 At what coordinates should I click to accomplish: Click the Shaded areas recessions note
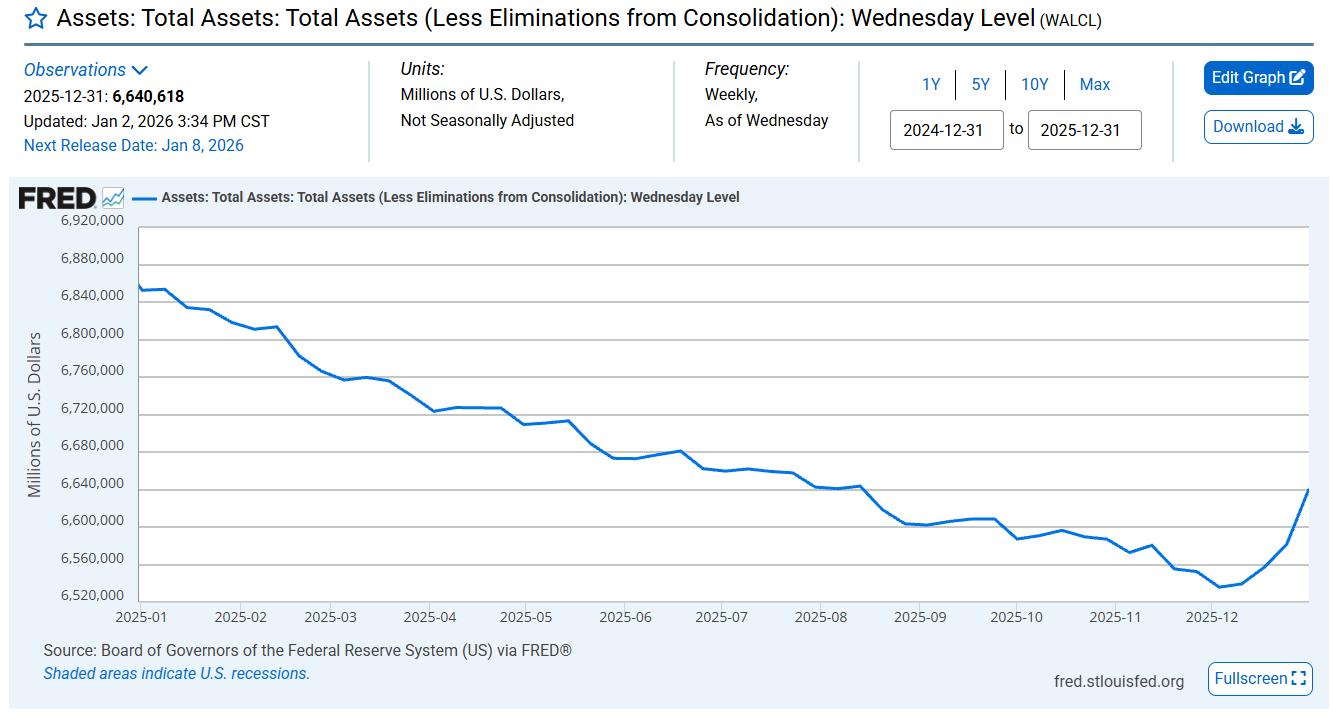(x=176, y=674)
